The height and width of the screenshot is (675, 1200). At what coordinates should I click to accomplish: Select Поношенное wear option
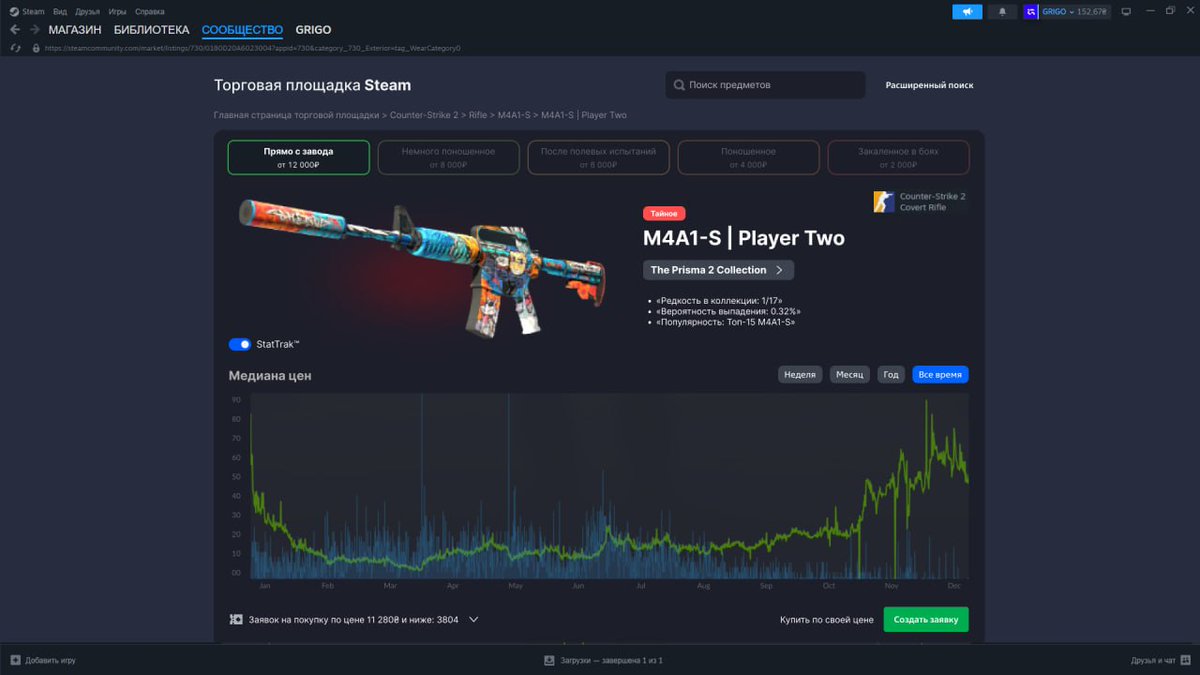click(x=748, y=157)
